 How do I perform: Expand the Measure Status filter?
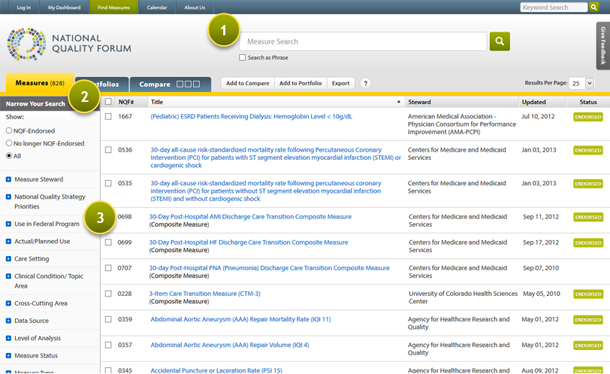coord(9,356)
